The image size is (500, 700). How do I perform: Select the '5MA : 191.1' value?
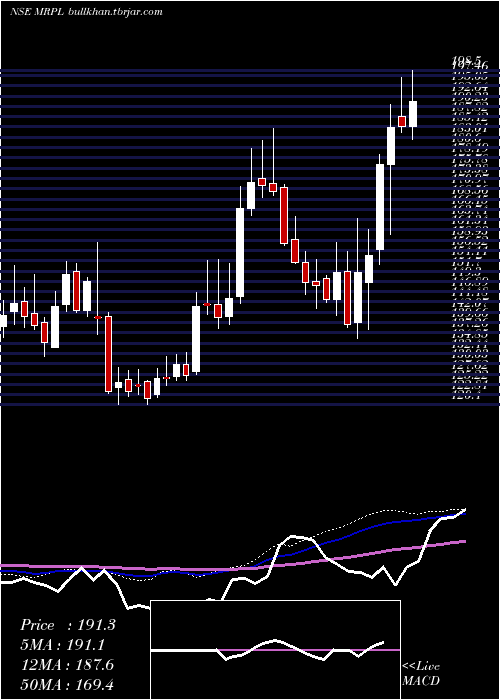tap(65, 645)
